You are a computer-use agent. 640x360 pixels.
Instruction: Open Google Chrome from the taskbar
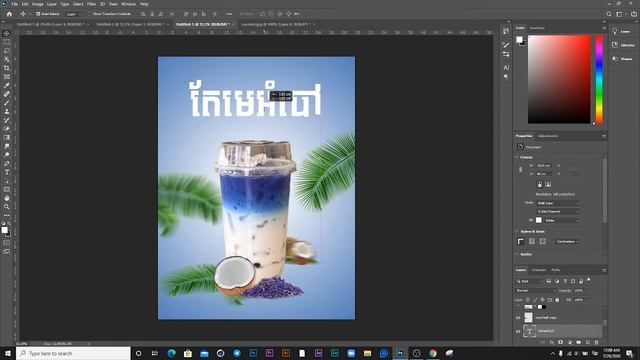[433, 353]
